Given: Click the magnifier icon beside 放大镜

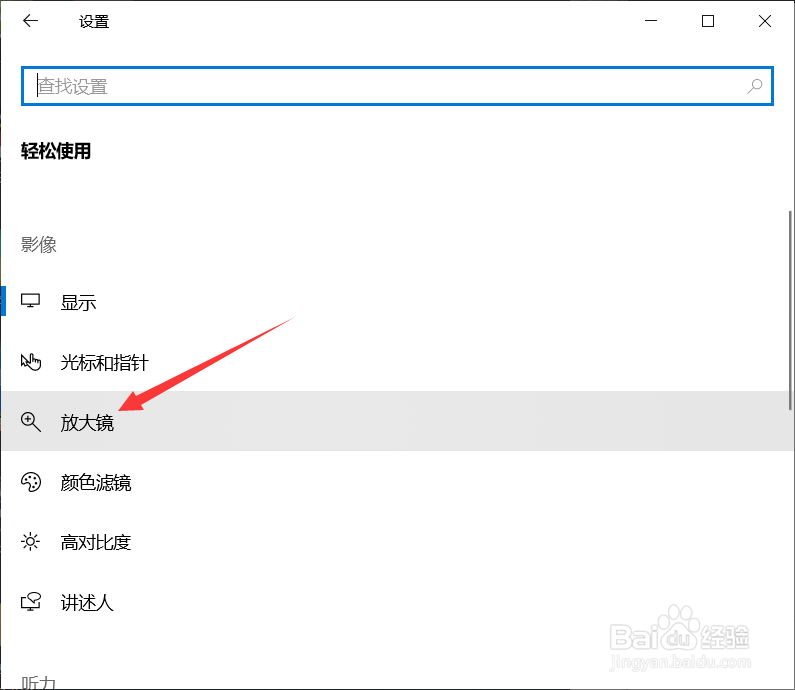Looking at the screenshot, I should [x=30, y=422].
